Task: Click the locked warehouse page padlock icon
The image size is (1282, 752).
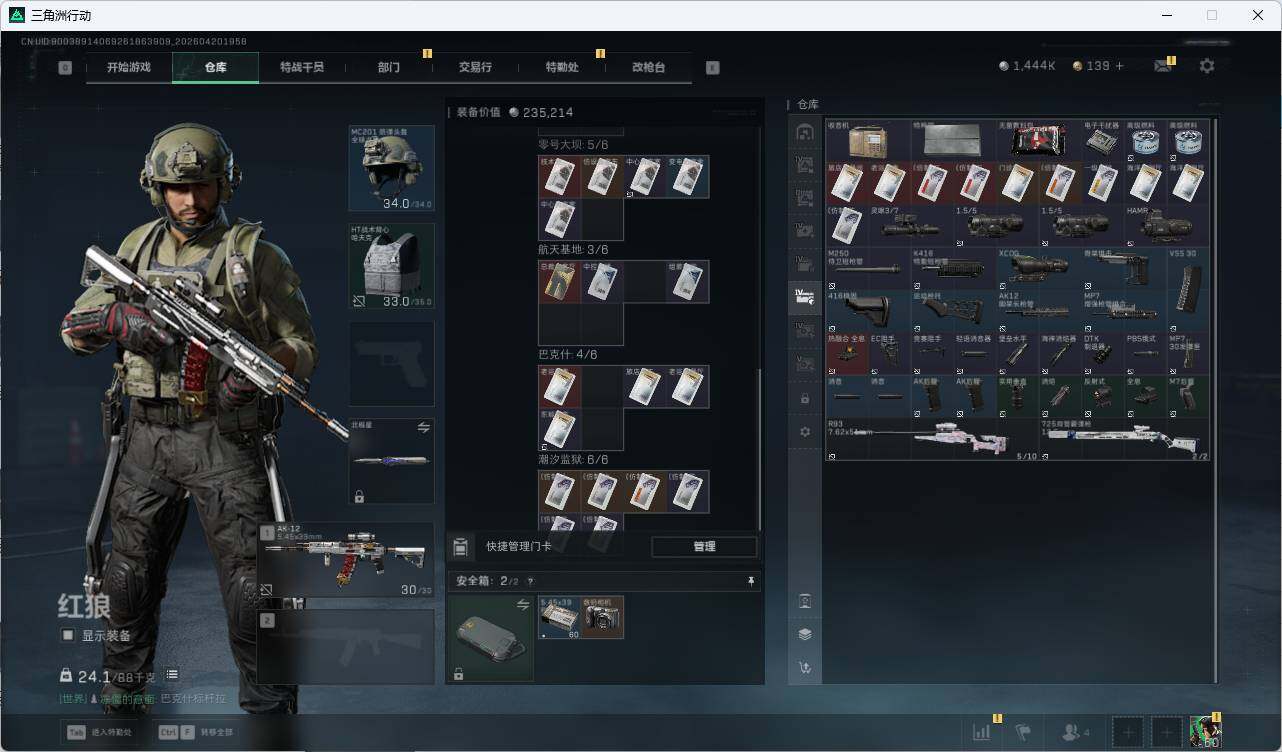Action: 805,398
